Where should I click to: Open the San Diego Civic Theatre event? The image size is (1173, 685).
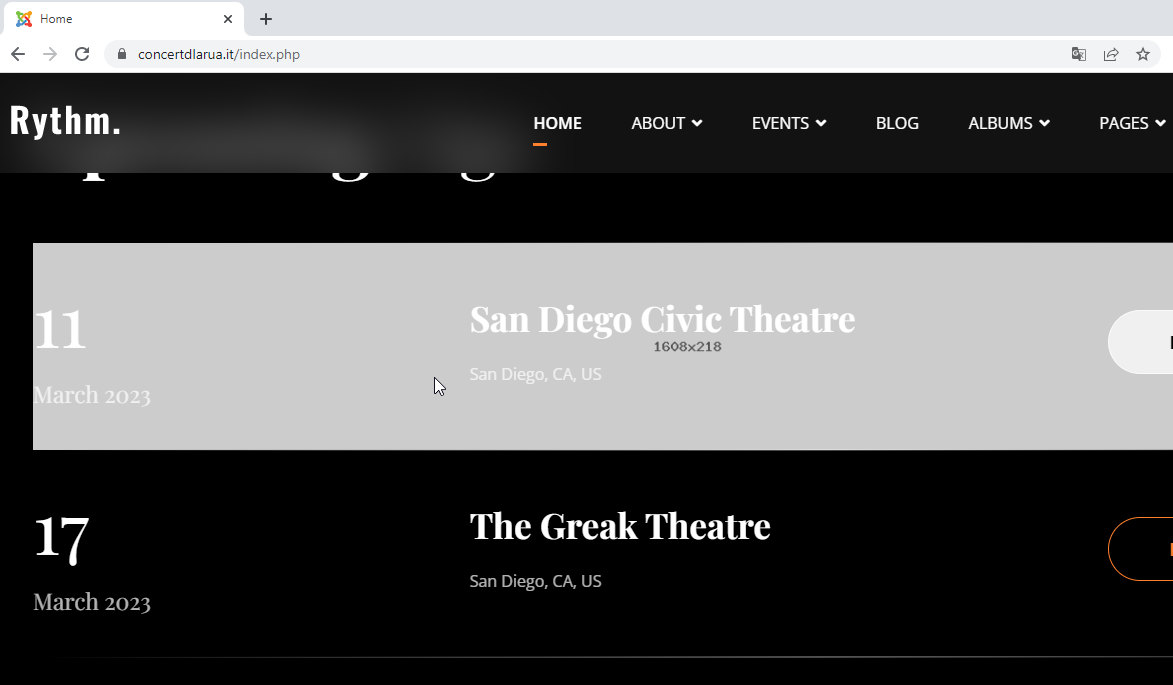(x=662, y=320)
